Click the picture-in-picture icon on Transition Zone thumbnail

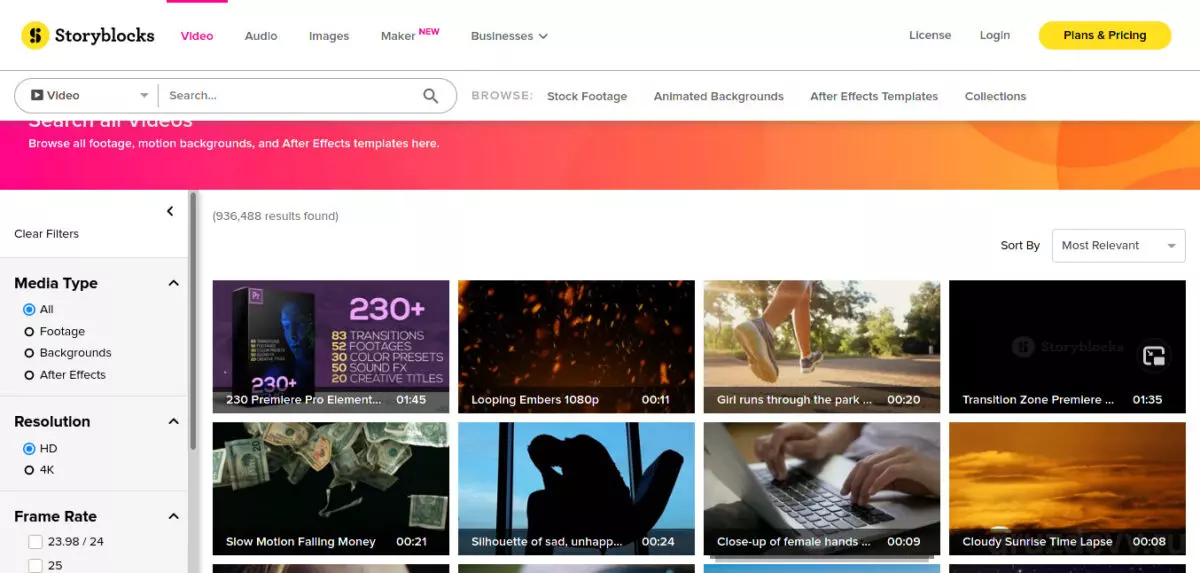click(1154, 355)
